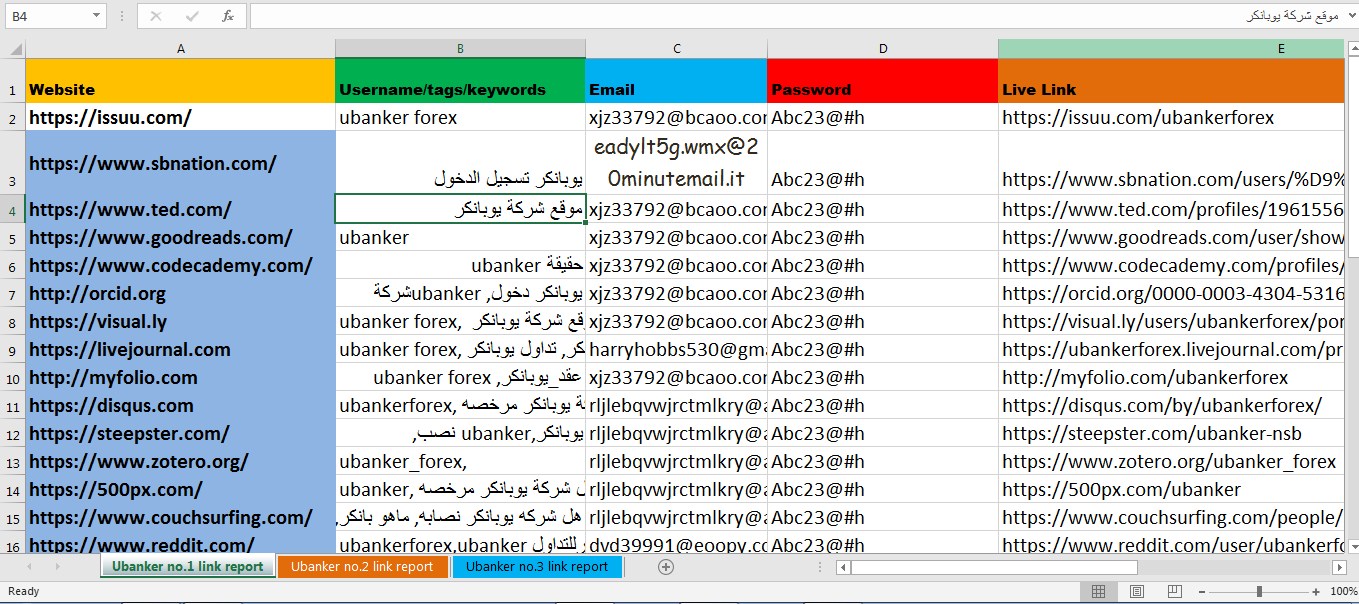The width and height of the screenshot is (1359, 604).
Task: Open the Ubanker no.3 link report sheet
Action: click(x=538, y=566)
